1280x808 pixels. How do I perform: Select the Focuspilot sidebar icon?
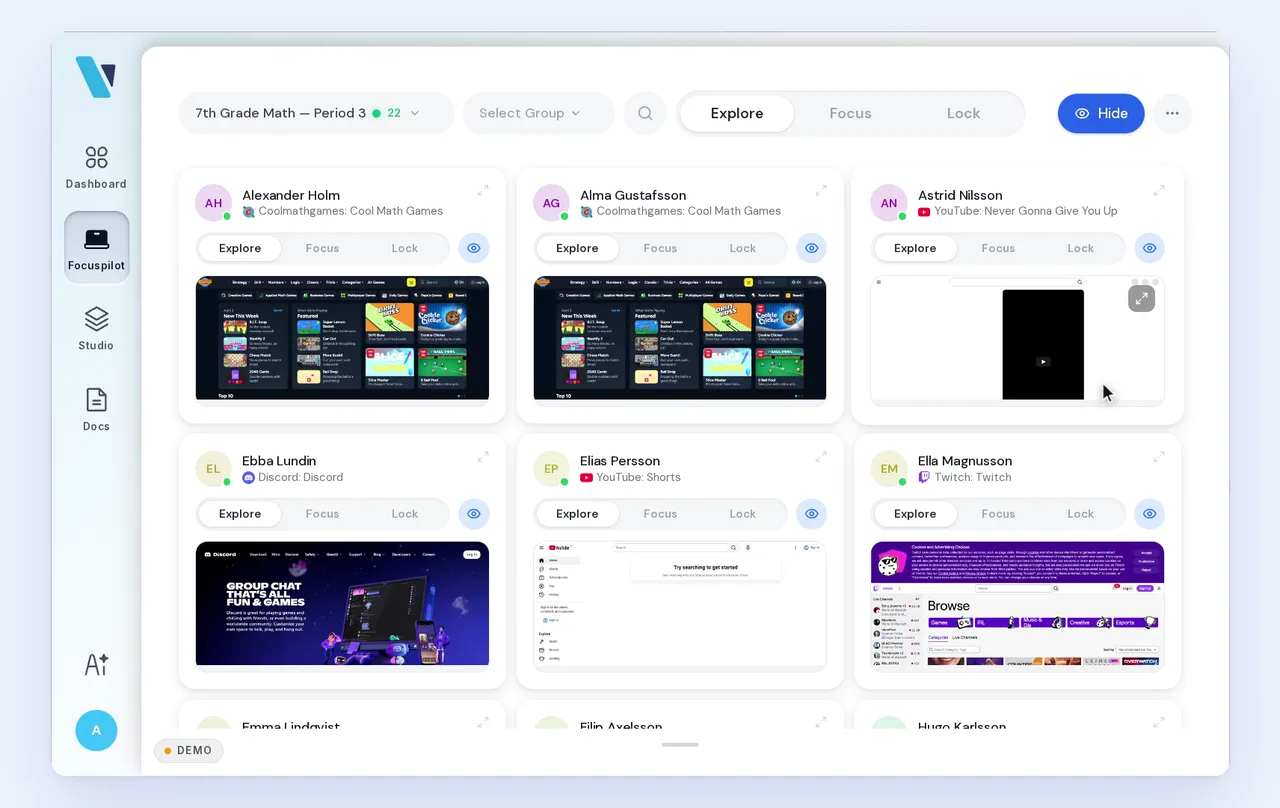97,247
